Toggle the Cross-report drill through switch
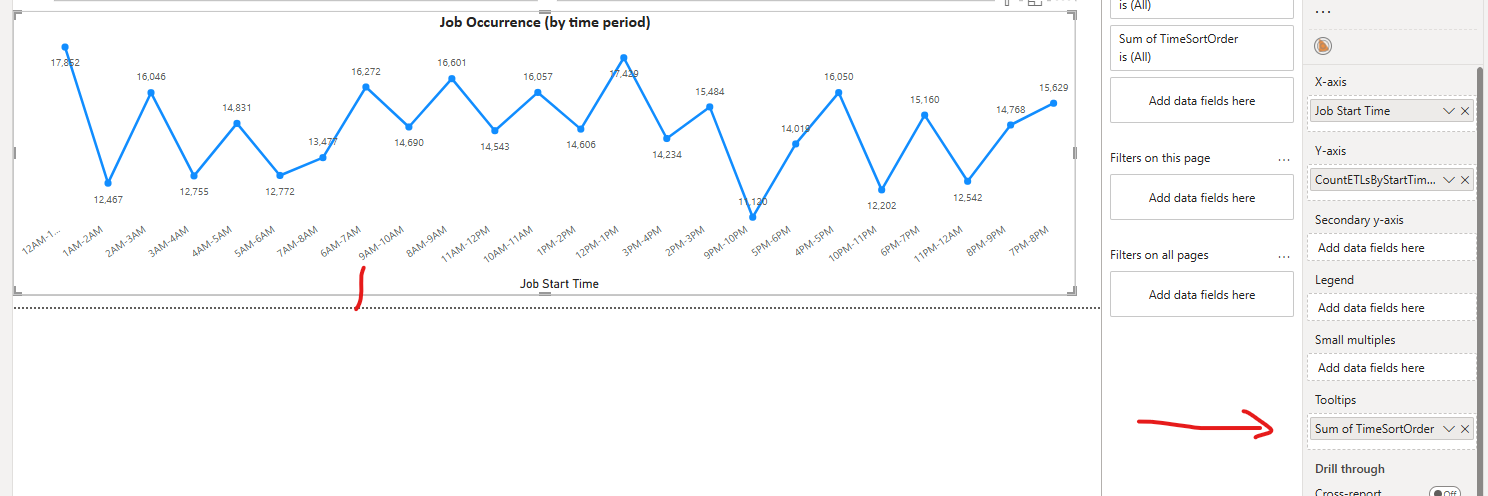Viewport: 1488px width, 496px height. coord(1445,492)
